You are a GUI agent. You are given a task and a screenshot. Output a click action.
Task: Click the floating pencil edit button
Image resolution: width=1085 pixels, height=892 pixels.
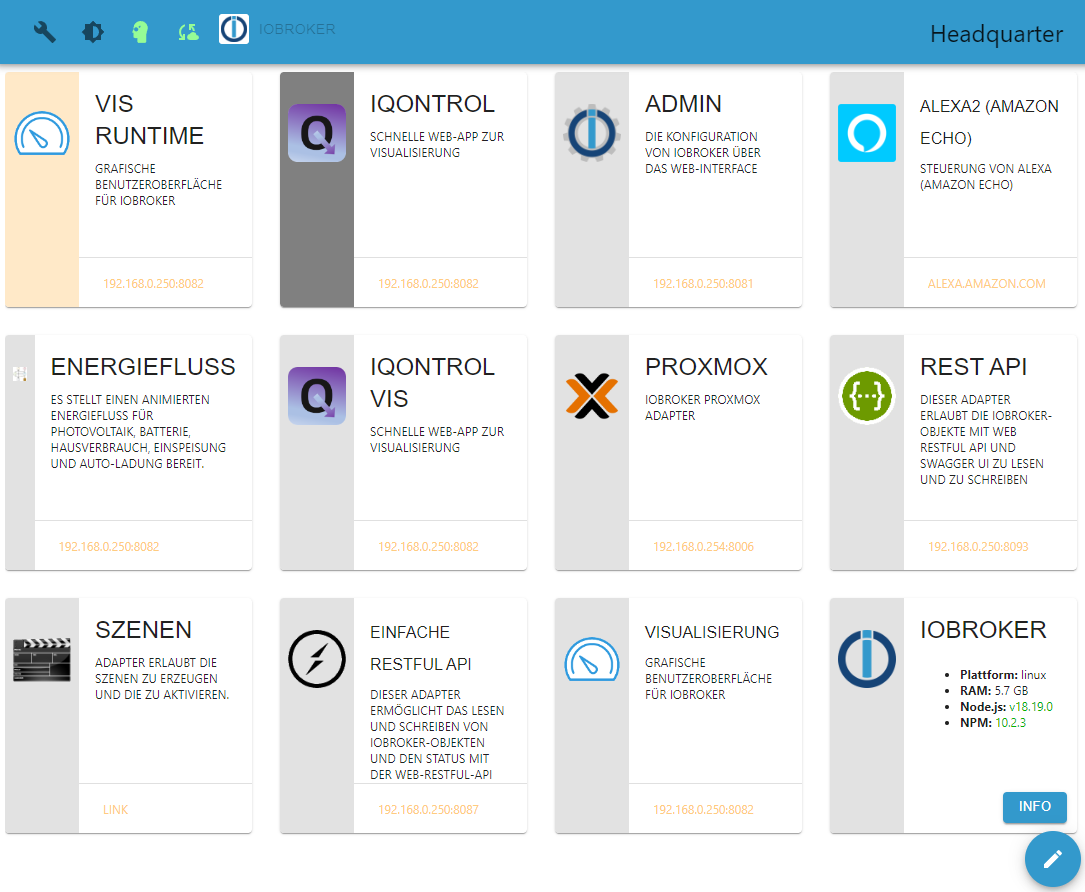click(1052, 859)
